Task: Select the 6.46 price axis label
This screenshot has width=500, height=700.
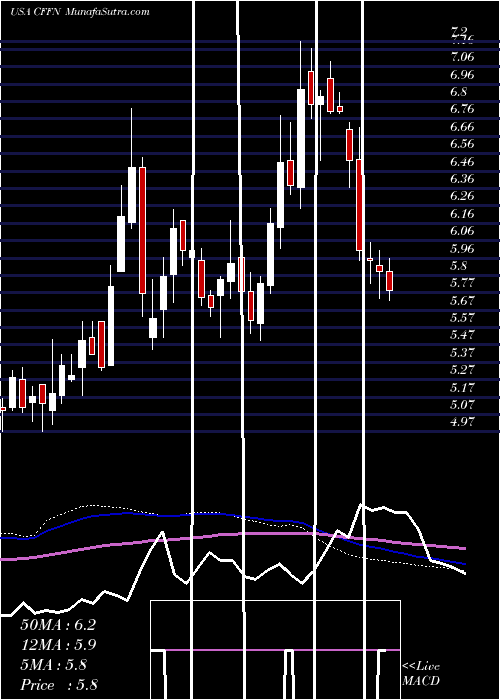Action: coord(462,162)
